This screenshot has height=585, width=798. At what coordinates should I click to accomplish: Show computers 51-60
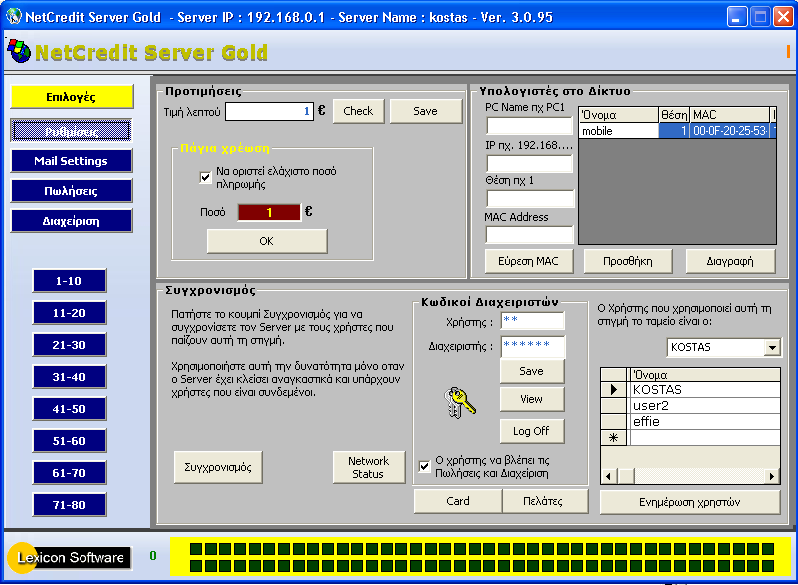(x=69, y=441)
